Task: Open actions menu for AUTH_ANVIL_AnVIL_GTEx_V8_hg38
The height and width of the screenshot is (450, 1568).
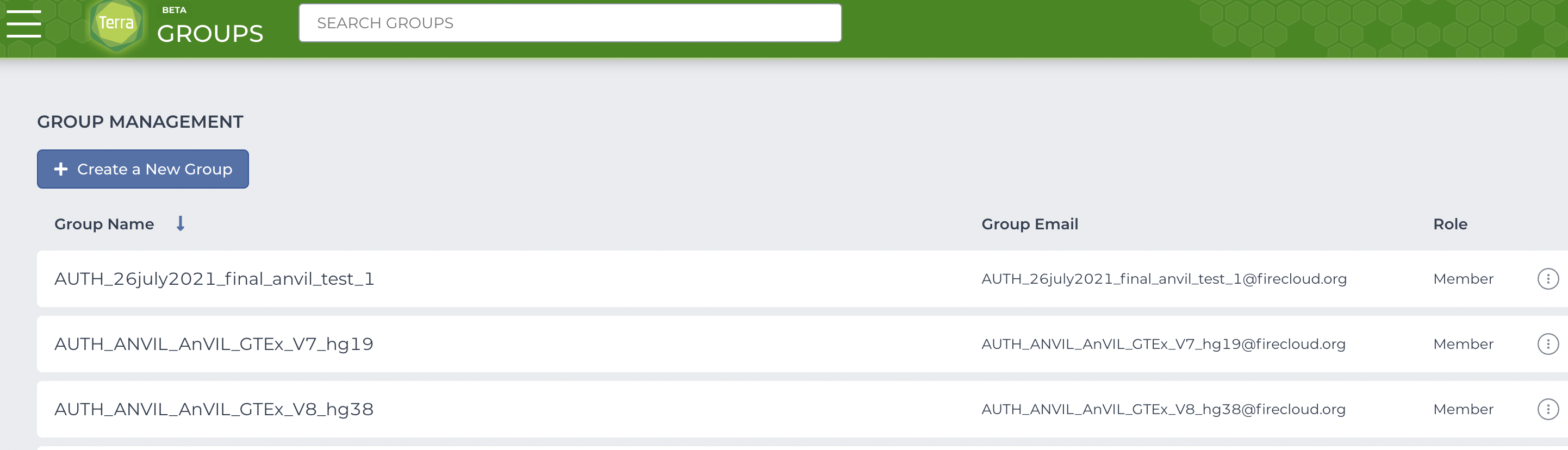Action: [x=1547, y=409]
